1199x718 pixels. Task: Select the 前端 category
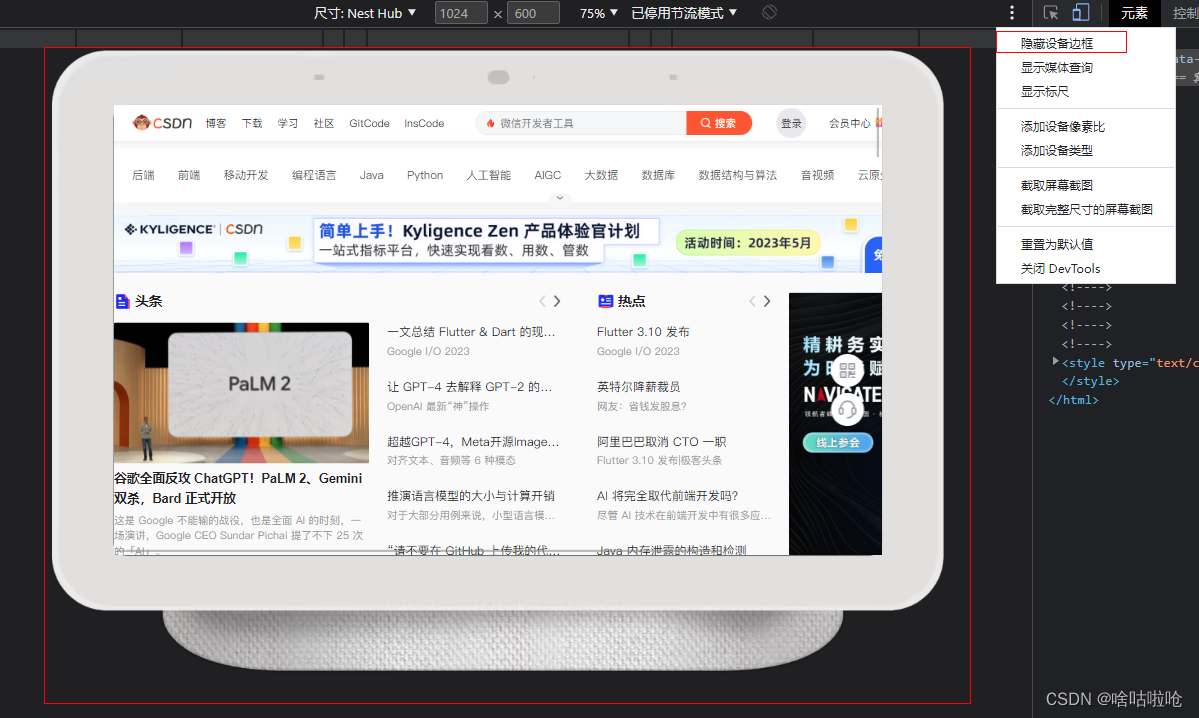click(x=189, y=175)
